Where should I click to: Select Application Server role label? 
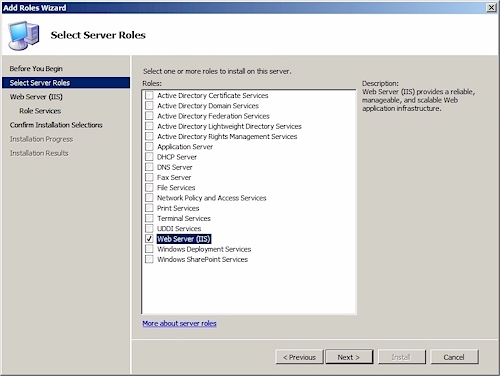pos(185,147)
